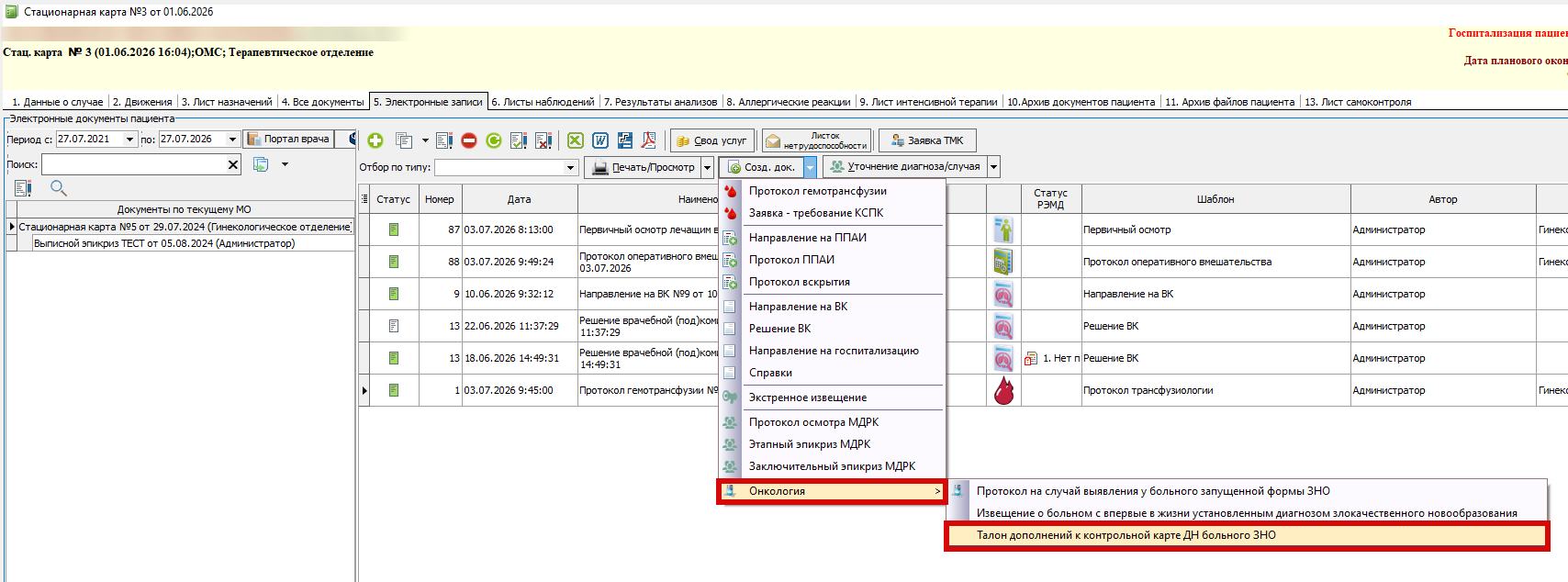Viewport: 1568px width, 582px height.
Task: Click the 'Свод услуг' button
Action: tap(712, 140)
